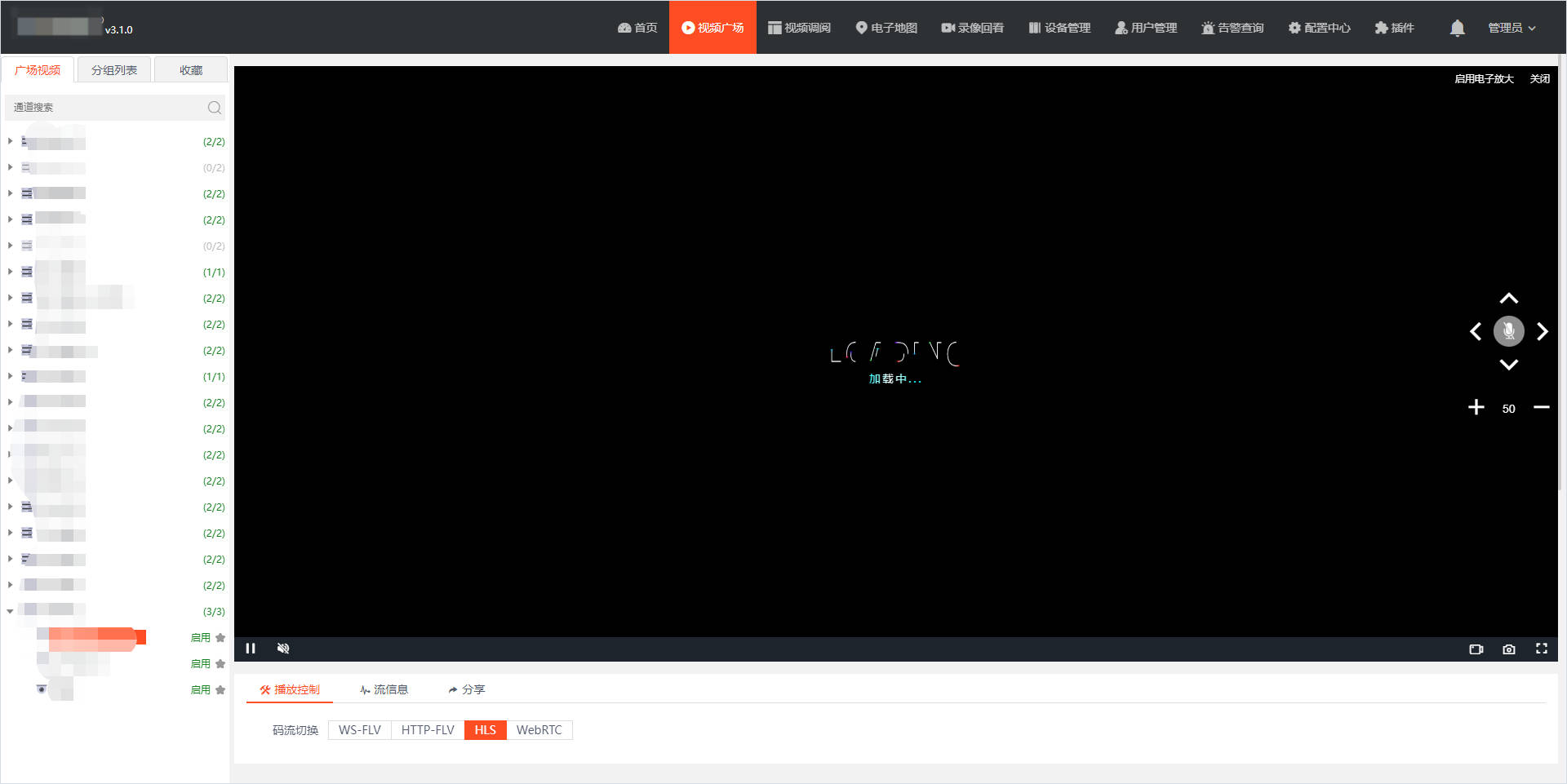The height and width of the screenshot is (784, 1567).
Task: Tilt camera up with the PTZ up arrow
Action: (1509, 299)
